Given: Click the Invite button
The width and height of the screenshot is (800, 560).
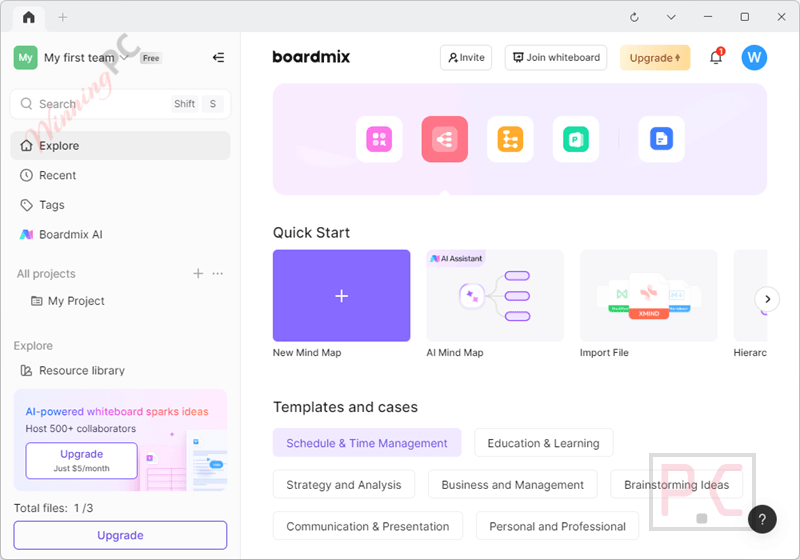Looking at the screenshot, I should tap(466, 58).
